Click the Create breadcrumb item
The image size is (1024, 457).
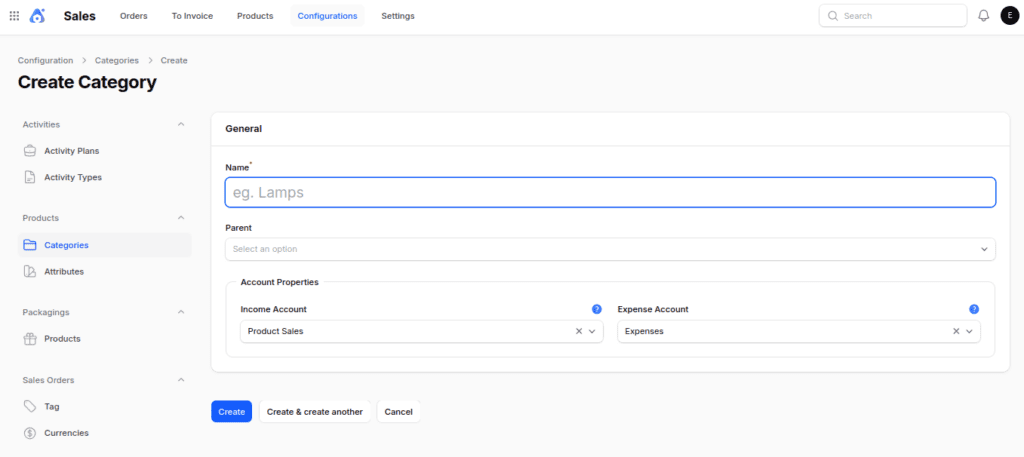[174, 60]
